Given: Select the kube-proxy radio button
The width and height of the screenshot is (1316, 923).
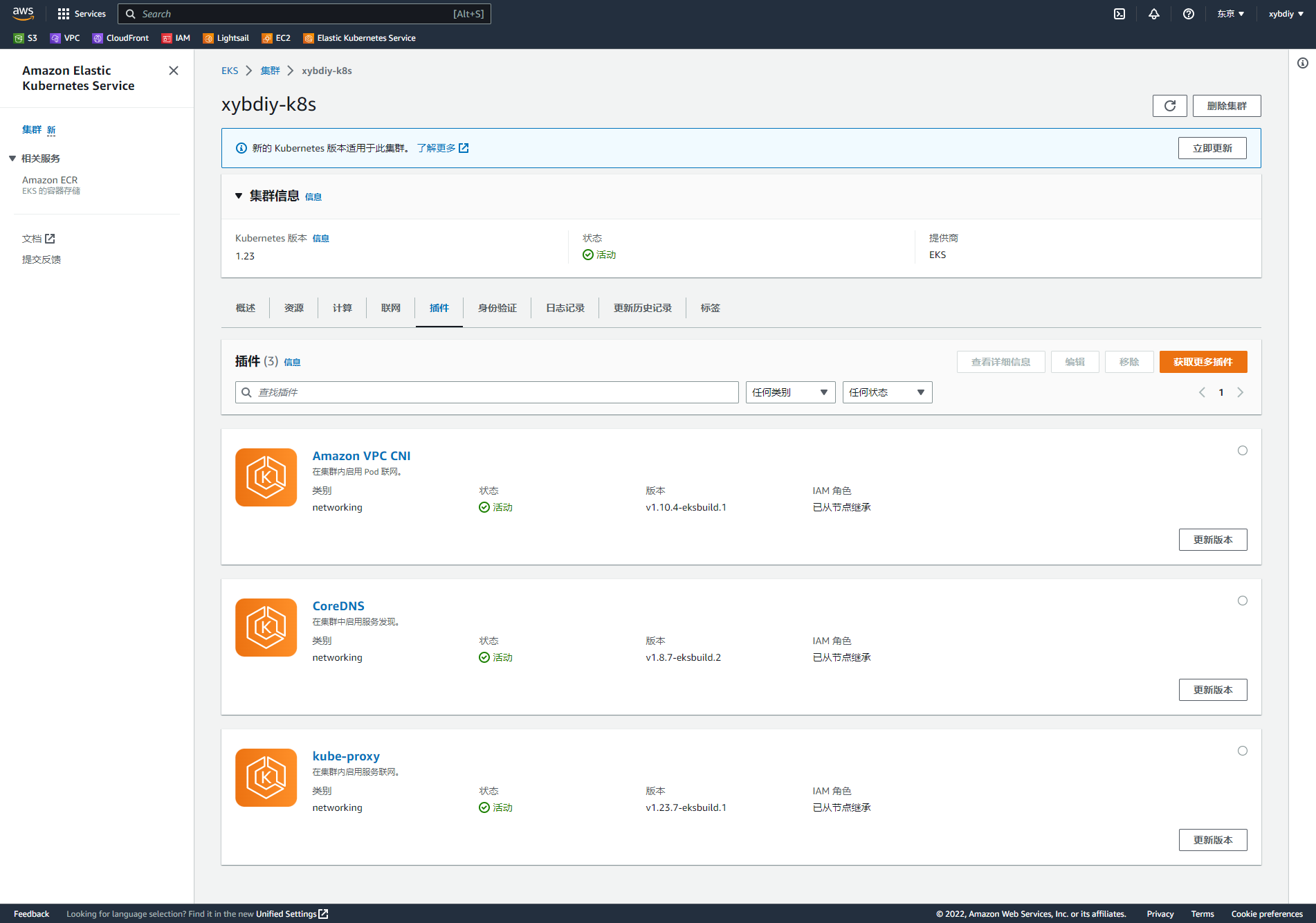Looking at the screenshot, I should [1243, 751].
